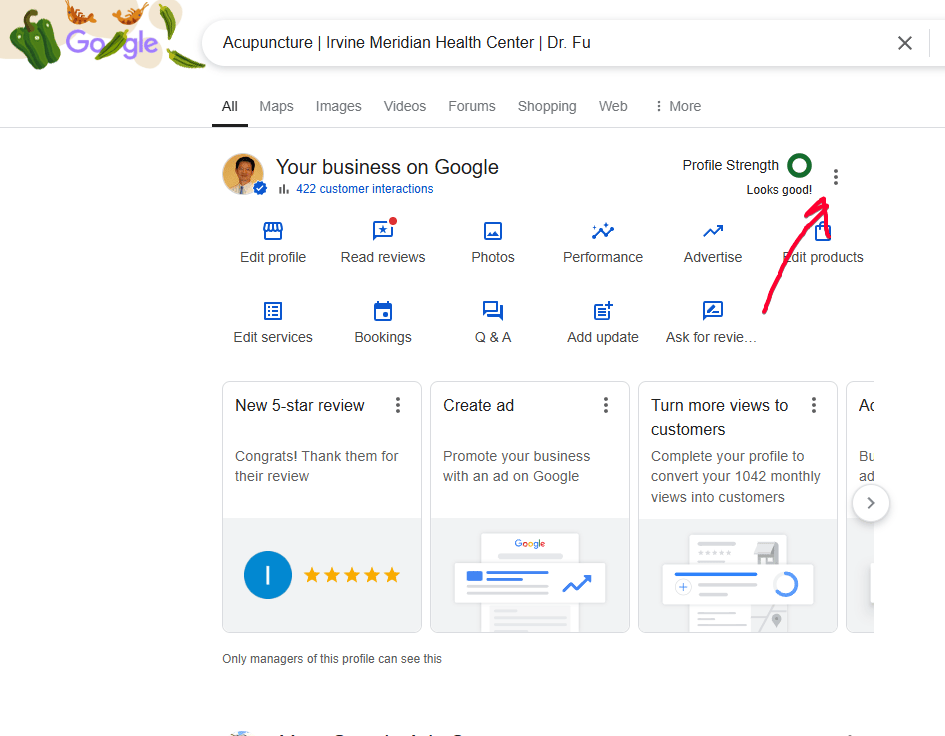
Task: Expand more cards with the right arrow
Action: point(870,503)
